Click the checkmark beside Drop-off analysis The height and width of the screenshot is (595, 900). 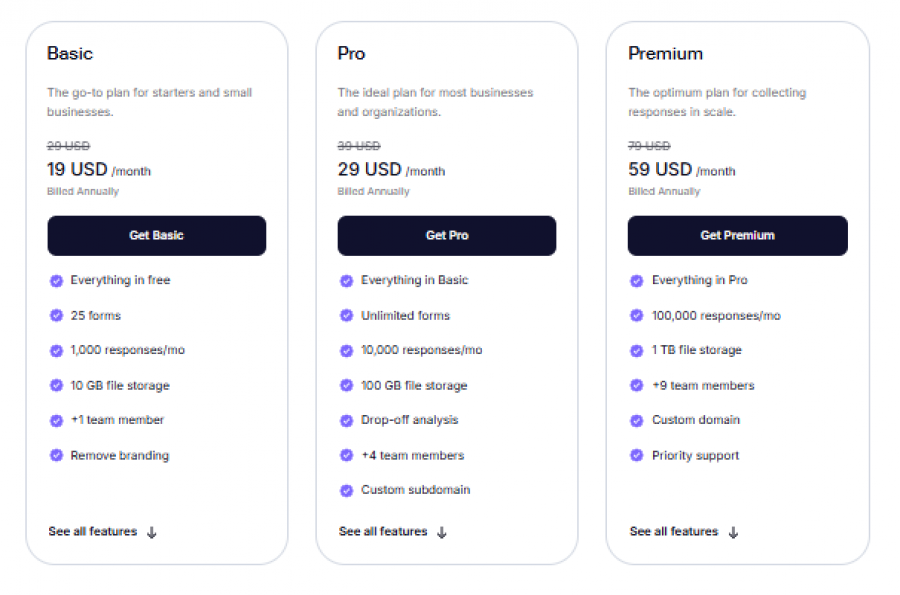point(346,420)
